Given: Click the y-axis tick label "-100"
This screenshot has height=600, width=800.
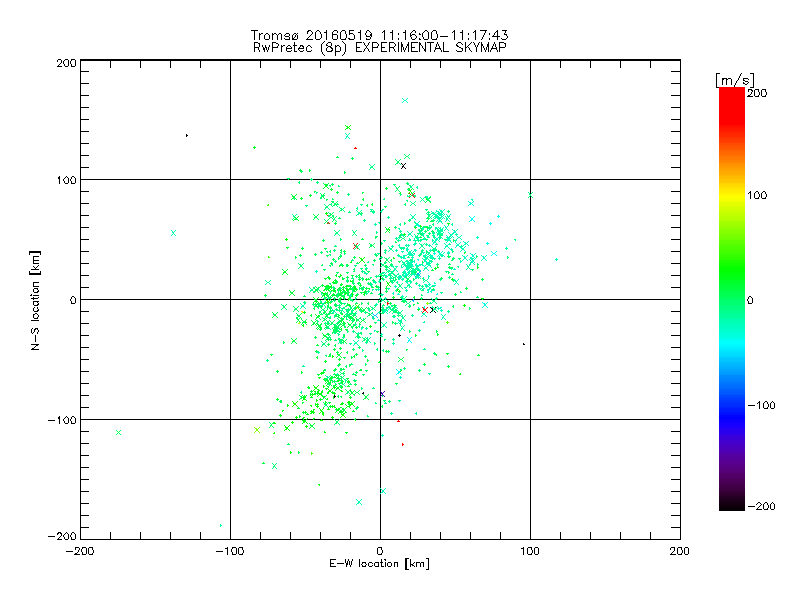Looking at the screenshot, I should point(62,420).
